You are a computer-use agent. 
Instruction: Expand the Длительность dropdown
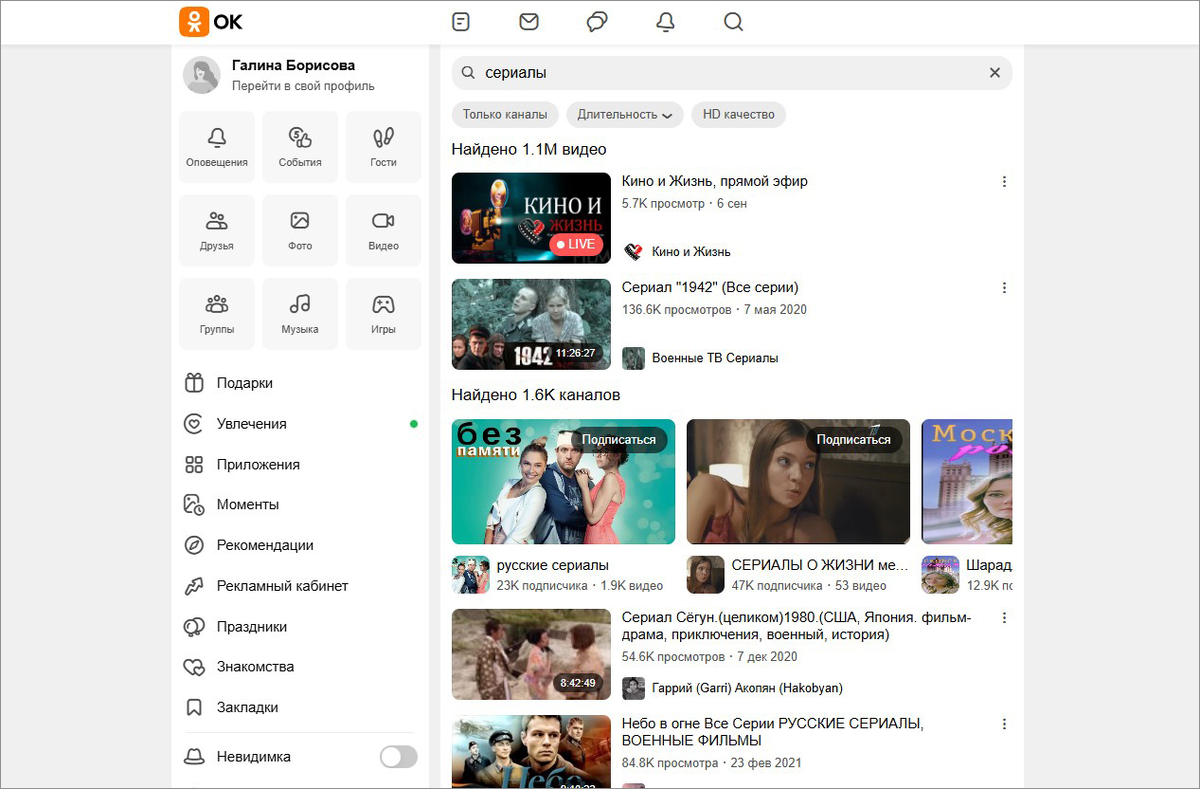tap(625, 114)
